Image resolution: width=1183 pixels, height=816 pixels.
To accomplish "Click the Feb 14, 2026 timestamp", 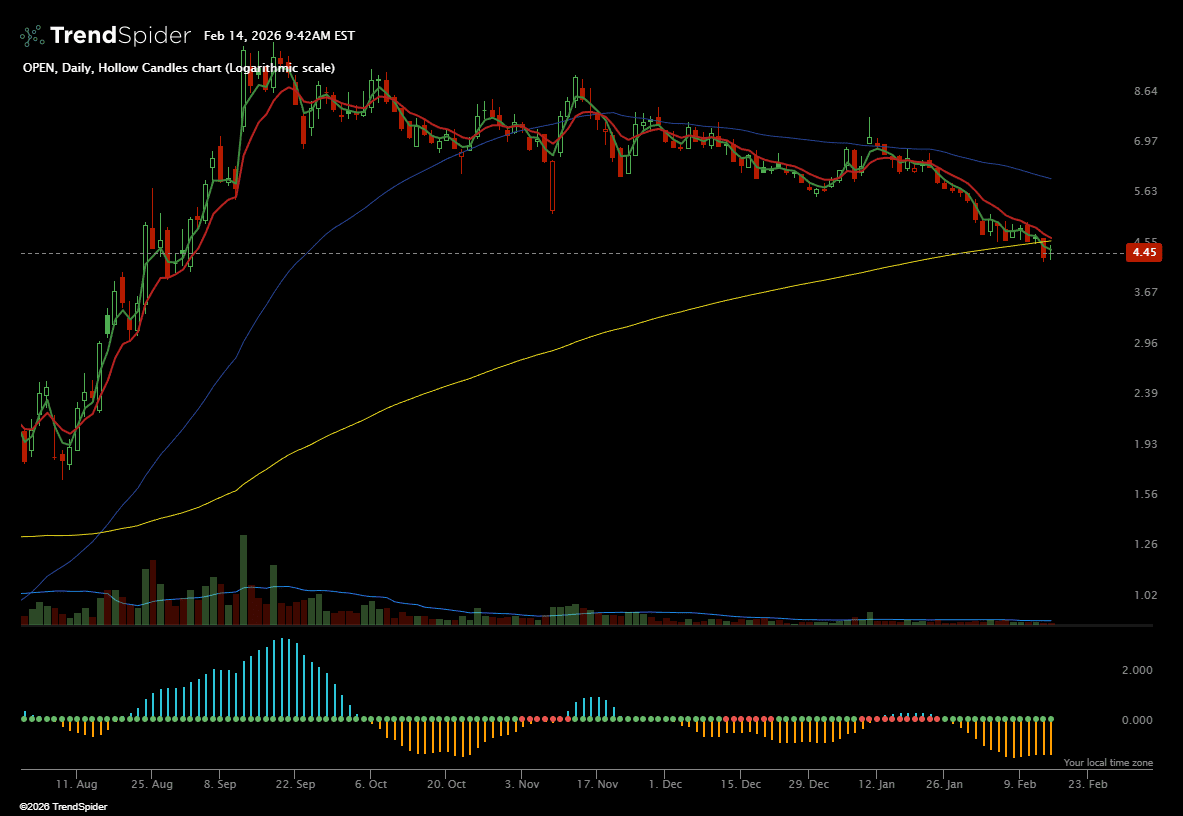I will point(279,36).
